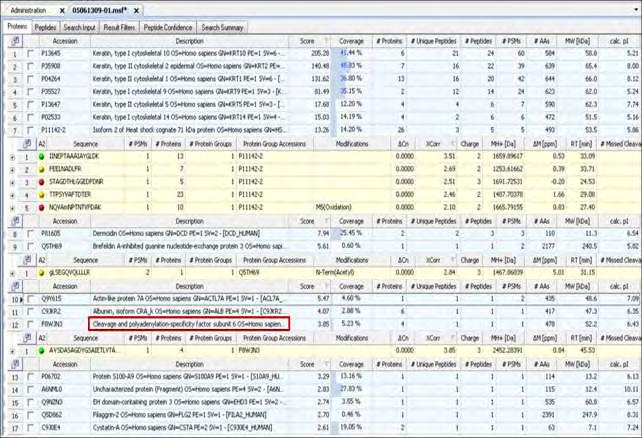
Task: Click green confidence dot of AYSDASAGDYGSAIETLVTA peptide
Action: click(x=41, y=351)
